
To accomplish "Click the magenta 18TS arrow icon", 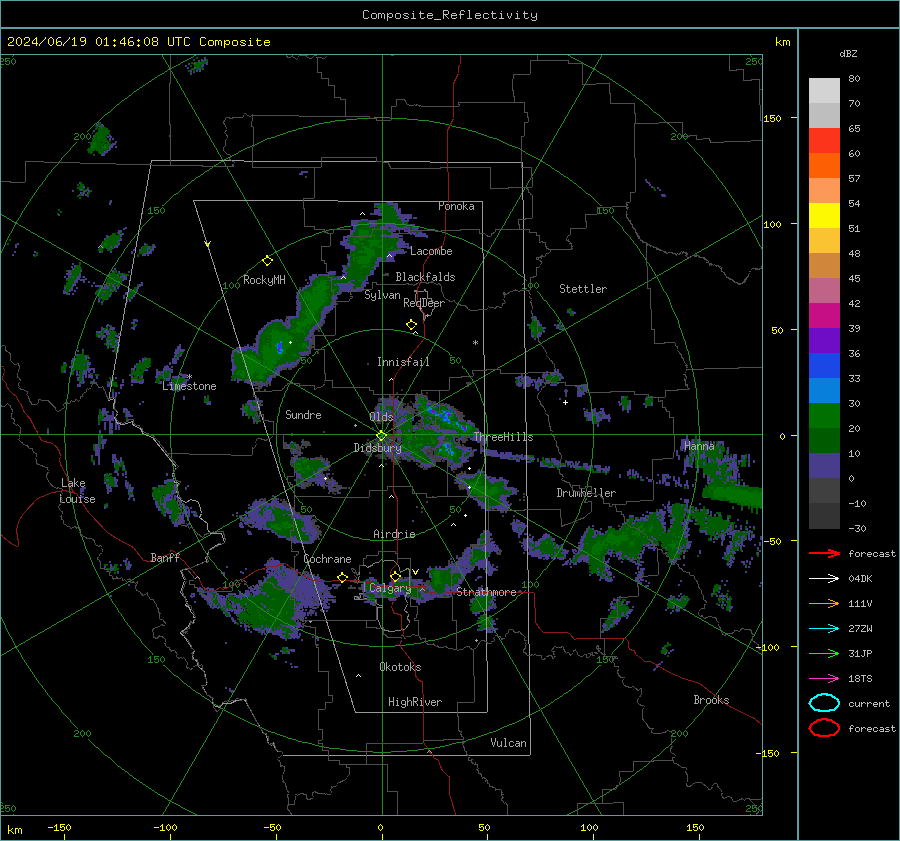I will pyautogui.click(x=824, y=679).
